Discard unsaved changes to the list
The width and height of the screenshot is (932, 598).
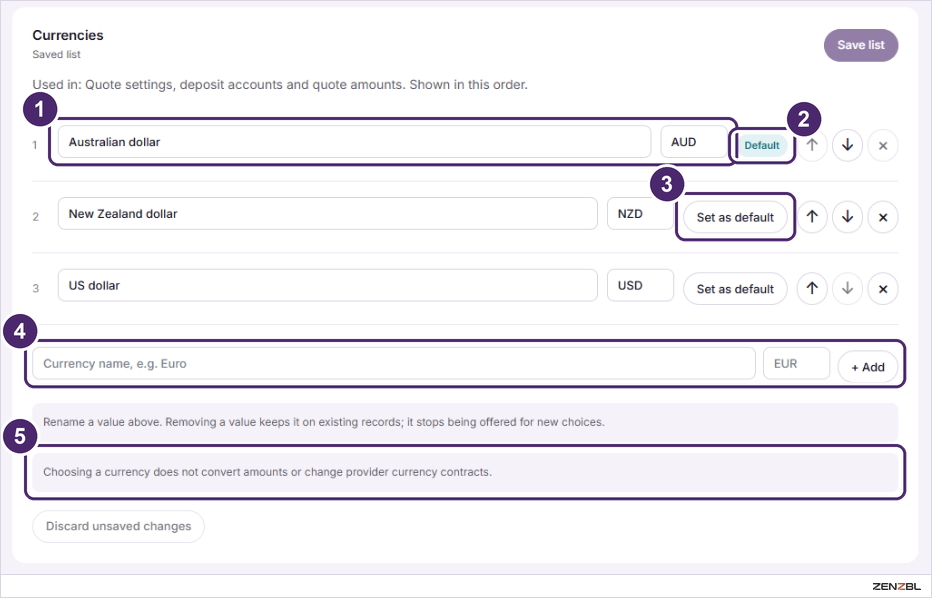coord(118,526)
